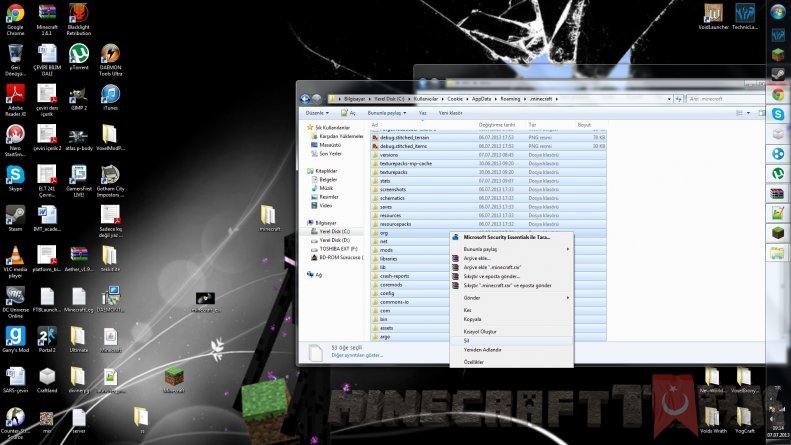Select the texturepacks folder row
The height and width of the screenshot is (445, 791).
click(x=488, y=172)
